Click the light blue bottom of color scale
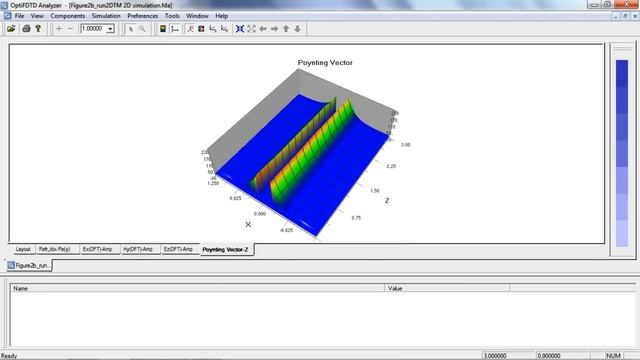640x360 pixels. [622, 233]
